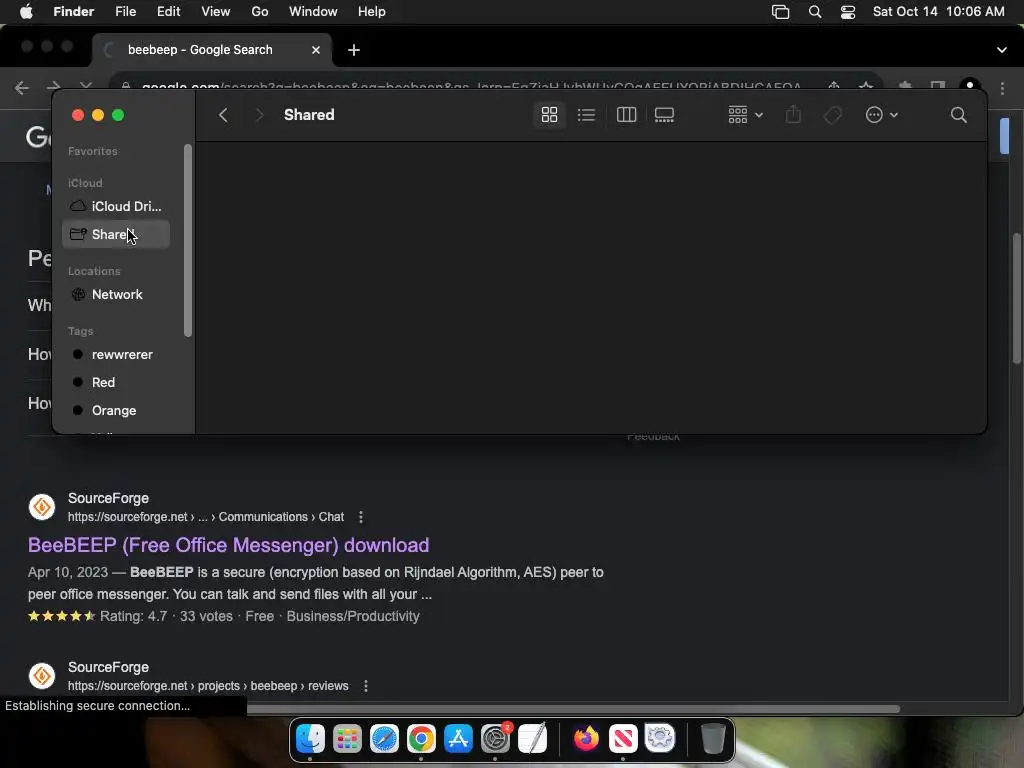Click the Stage Manager icon in menu bar
Screen dimensions: 1024x768
(780, 12)
